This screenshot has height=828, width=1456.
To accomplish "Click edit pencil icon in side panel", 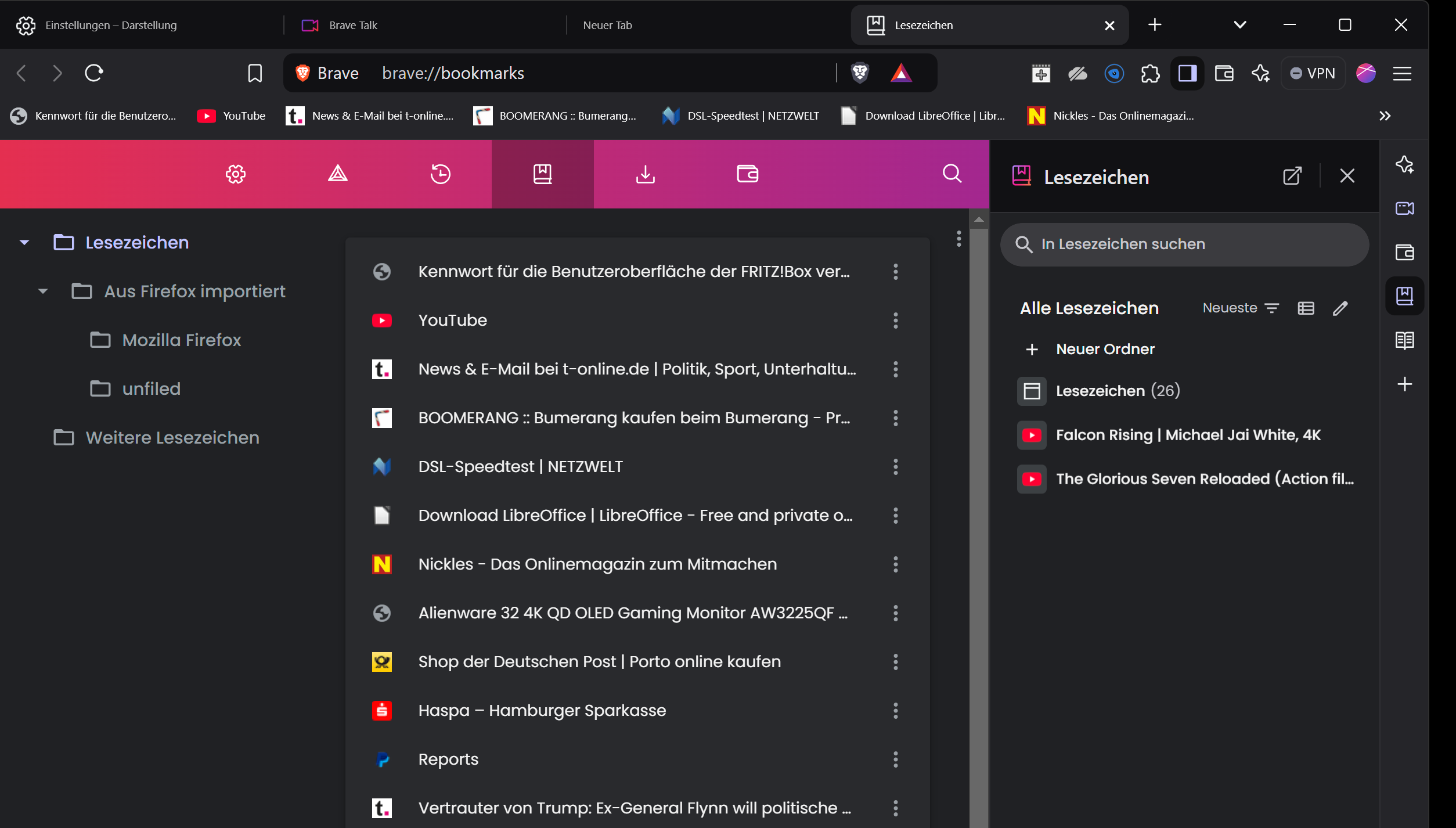I will pos(1340,308).
